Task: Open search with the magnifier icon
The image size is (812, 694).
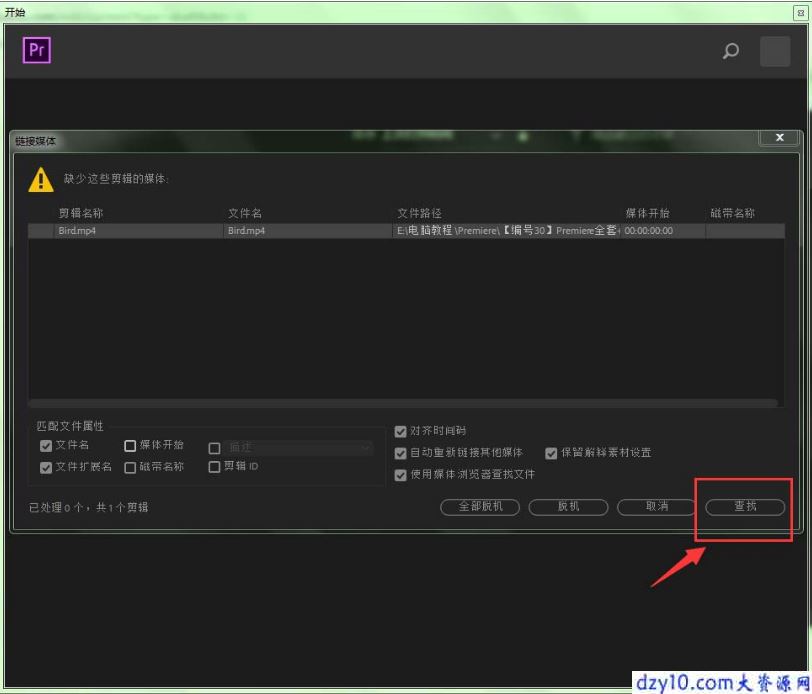Action: 731,51
